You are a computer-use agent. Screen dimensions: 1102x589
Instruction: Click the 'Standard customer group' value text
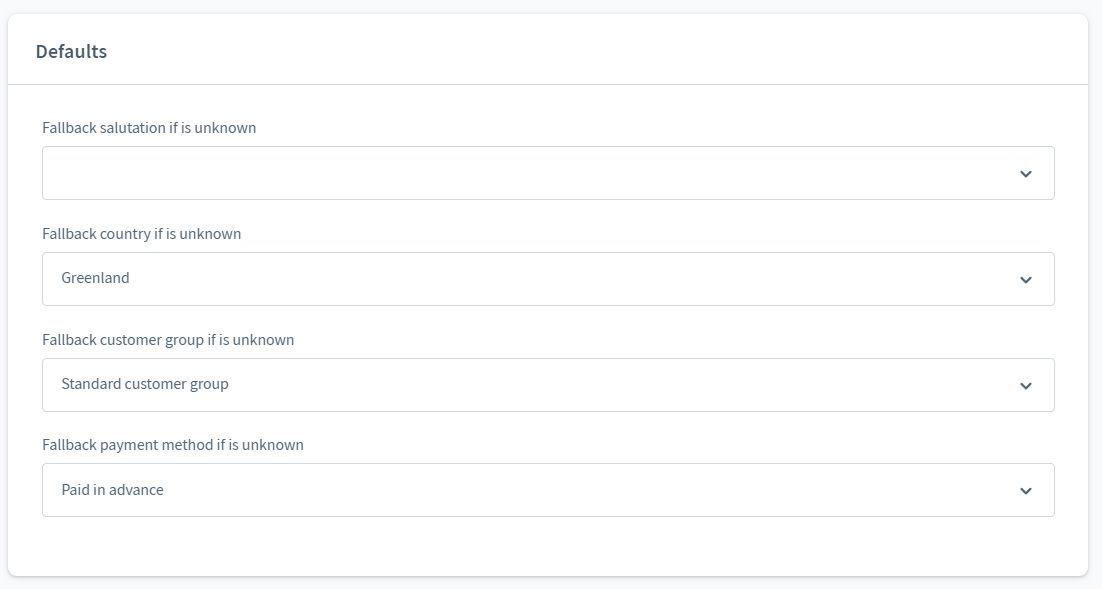tap(145, 384)
